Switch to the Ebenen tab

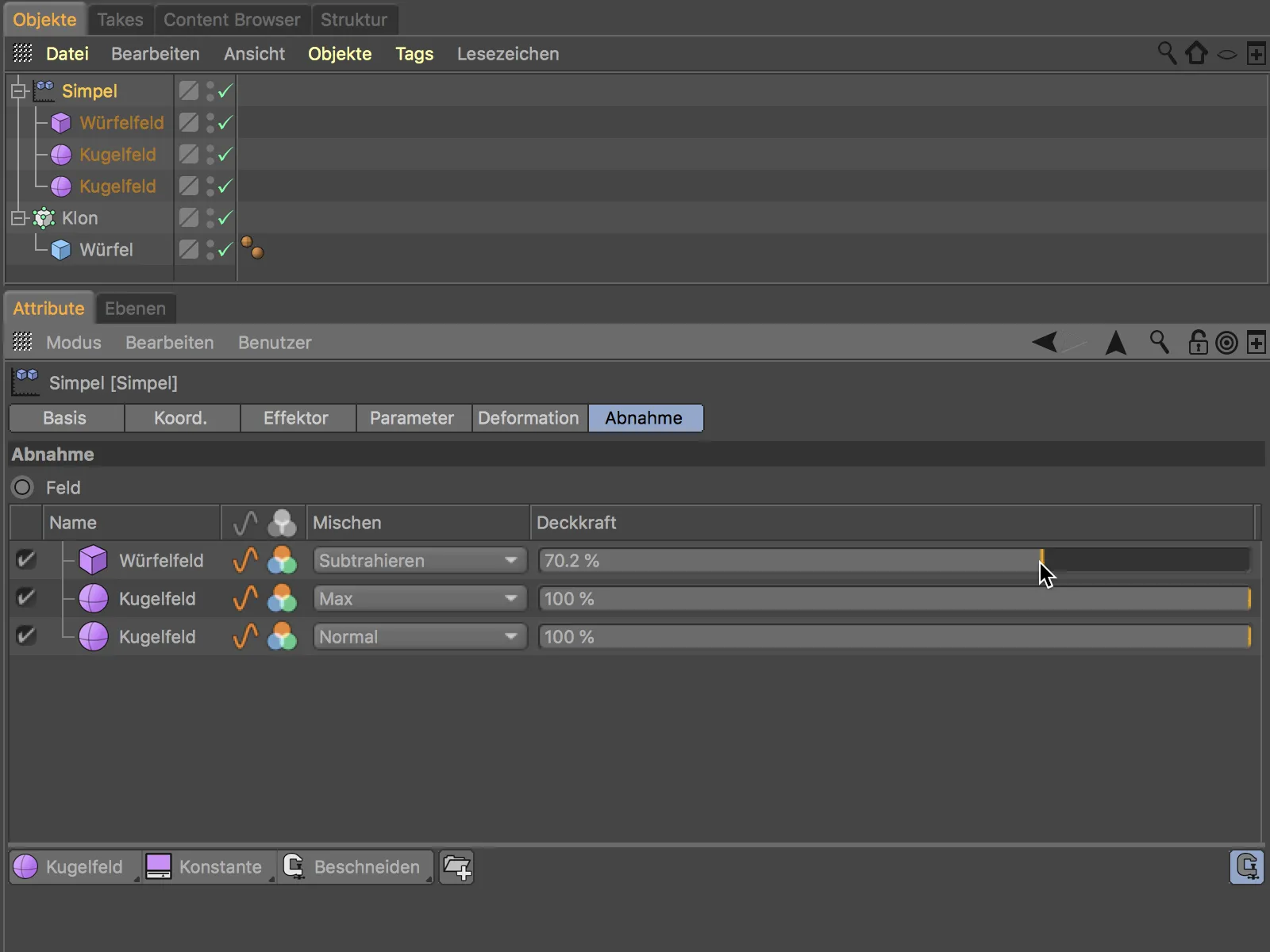136,309
